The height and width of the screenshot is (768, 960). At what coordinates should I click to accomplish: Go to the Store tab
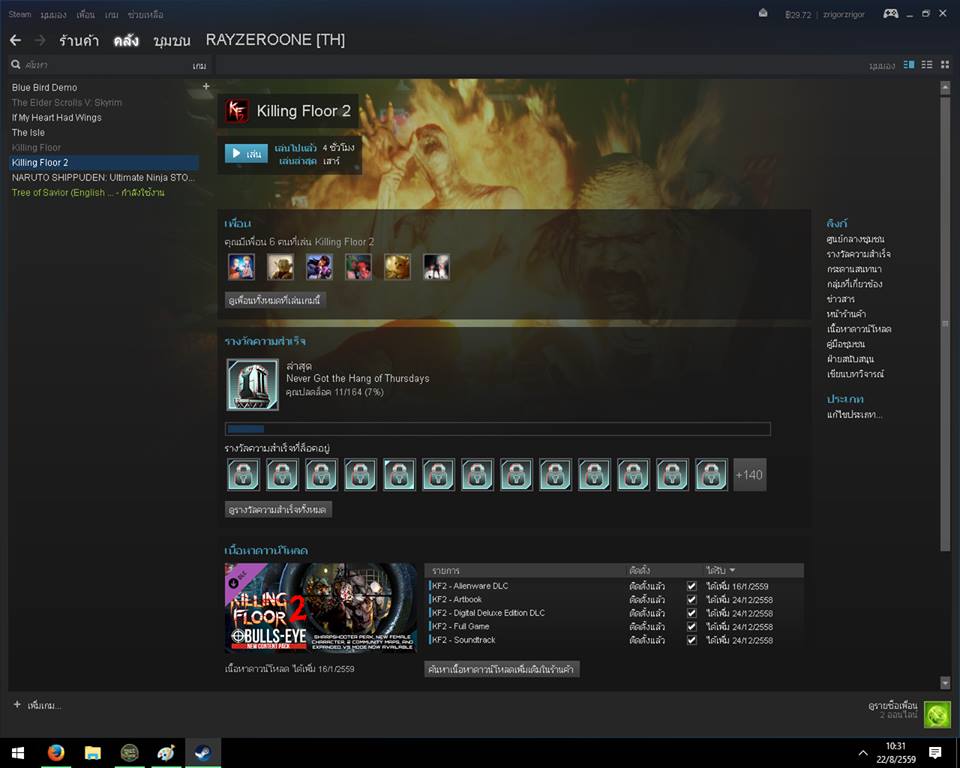pos(79,40)
